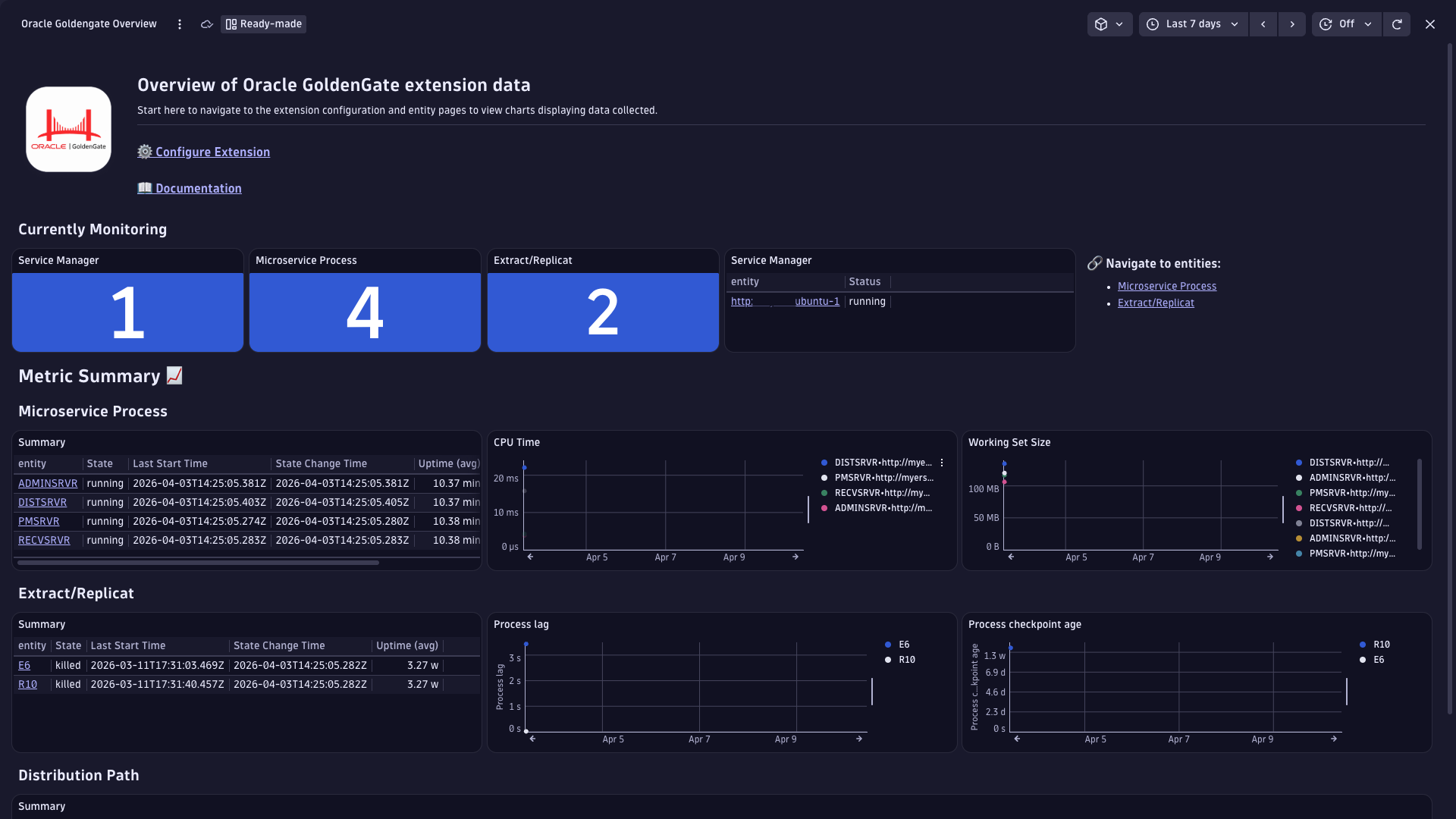The height and width of the screenshot is (819, 1456).
Task: Open the ubuntu-1 service manager entity link
Action: point(785,301)
